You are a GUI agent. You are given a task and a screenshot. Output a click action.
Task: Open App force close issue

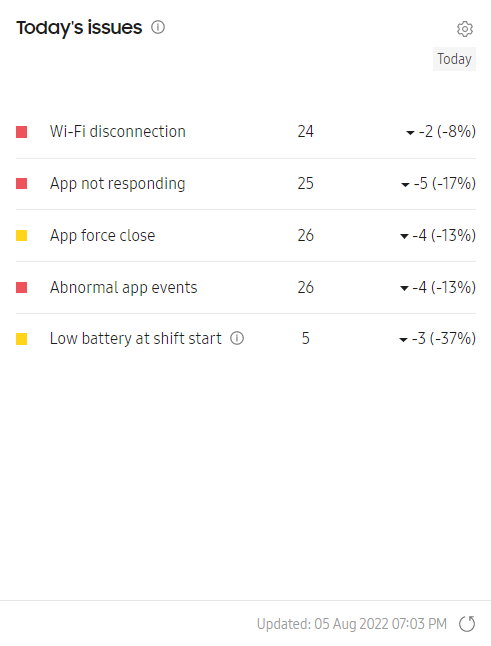pos(246,236)
